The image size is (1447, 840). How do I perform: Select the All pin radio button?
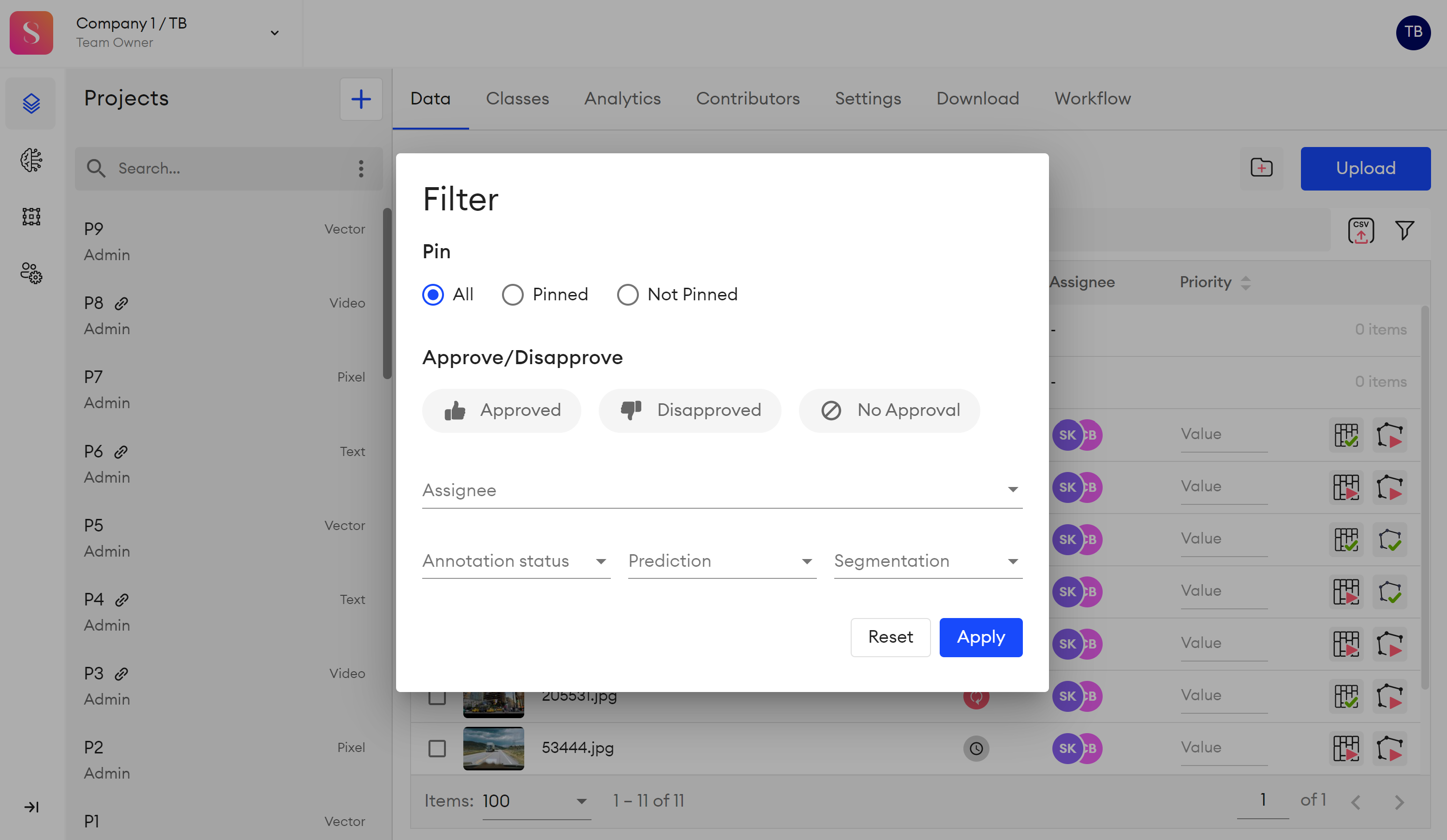tap(433, 295)
